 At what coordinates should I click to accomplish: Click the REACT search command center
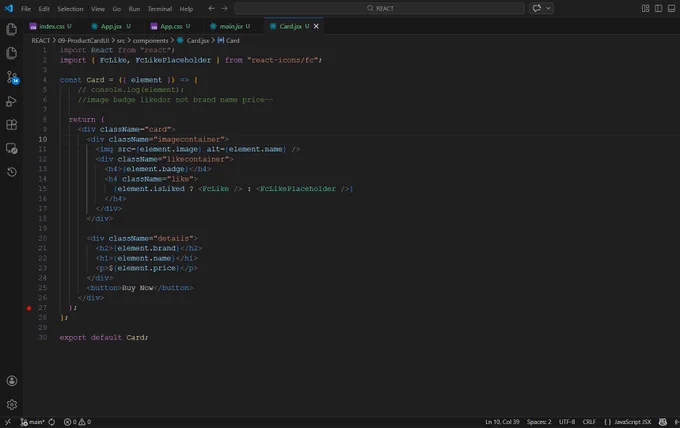(380, 8)
